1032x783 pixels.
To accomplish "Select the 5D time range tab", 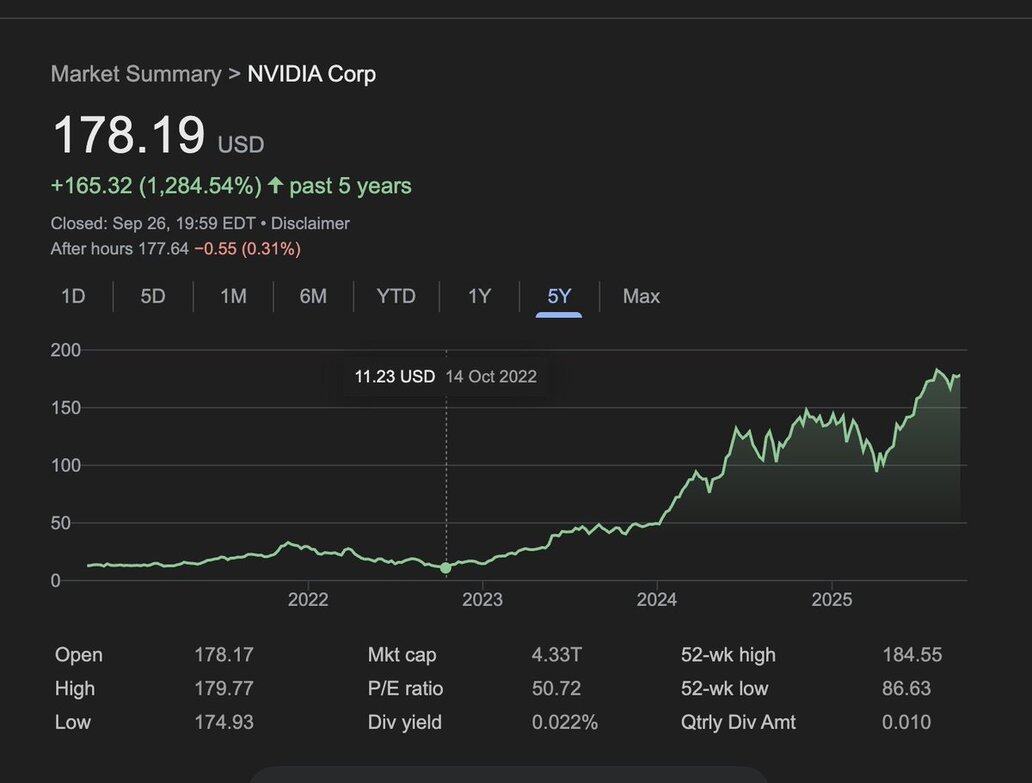I will pyautogui.click(x=153, y=296).
